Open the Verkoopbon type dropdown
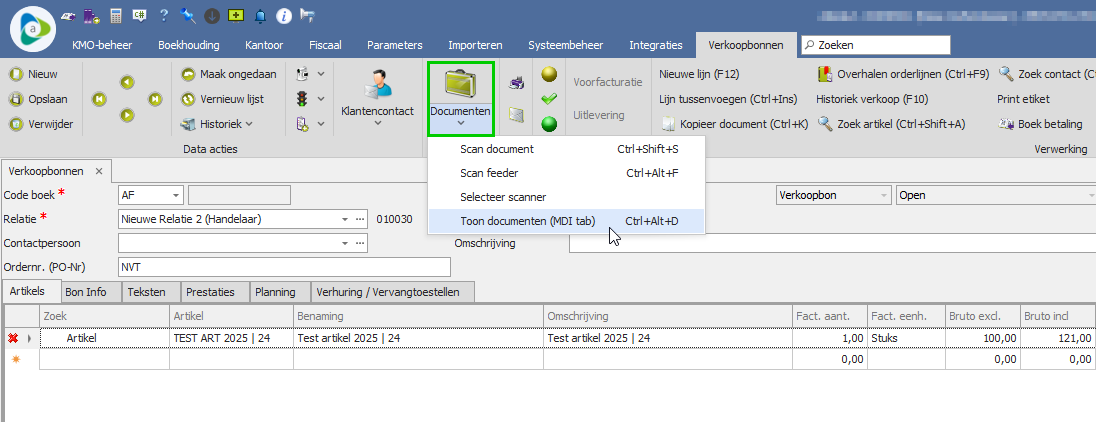This screenshot has height=422, width=1096. coord(883,195)
